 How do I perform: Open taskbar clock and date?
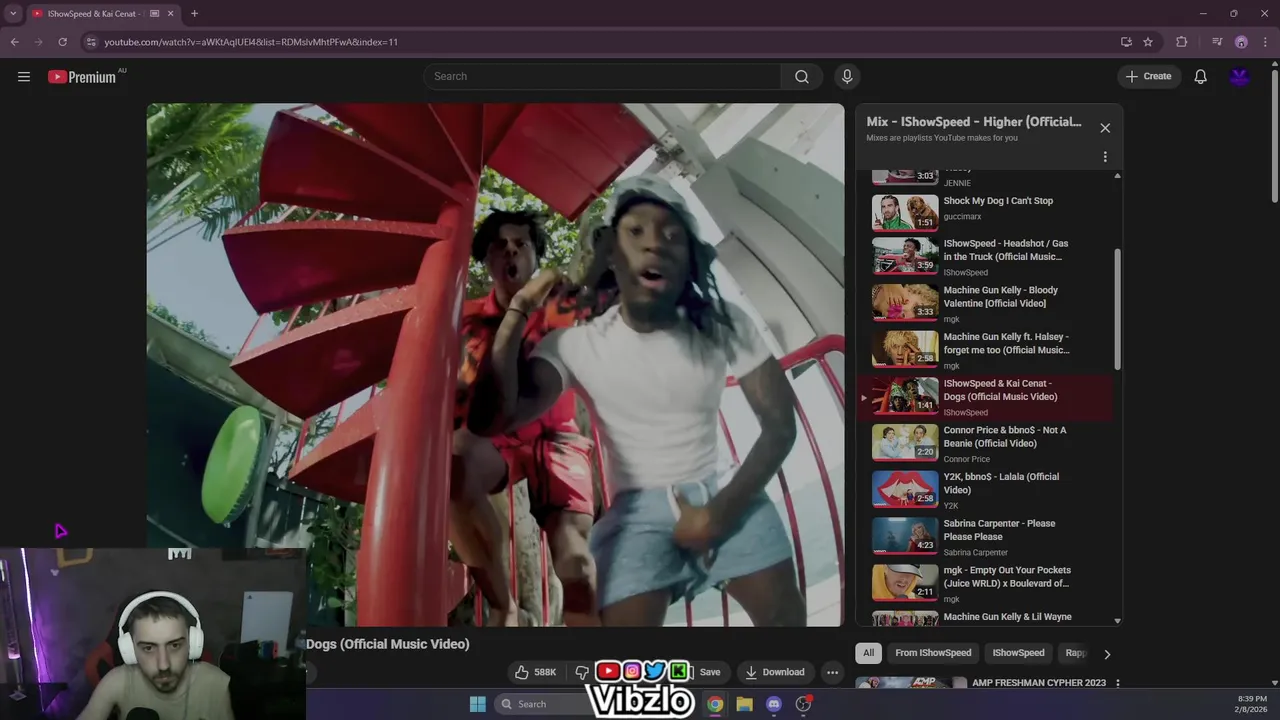(x=1251, y=704)
